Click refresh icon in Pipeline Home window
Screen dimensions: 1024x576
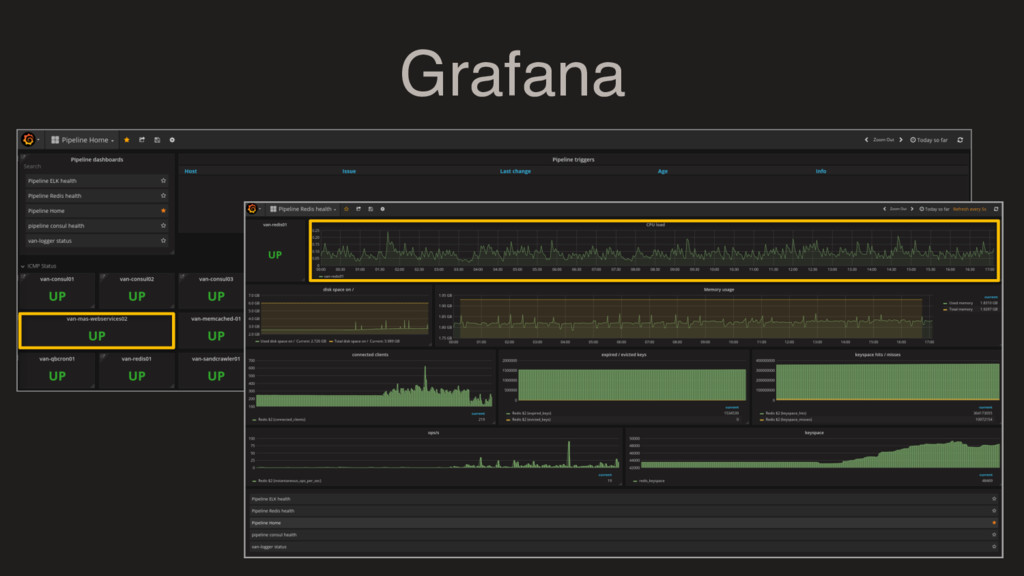[x=960, y=140]
